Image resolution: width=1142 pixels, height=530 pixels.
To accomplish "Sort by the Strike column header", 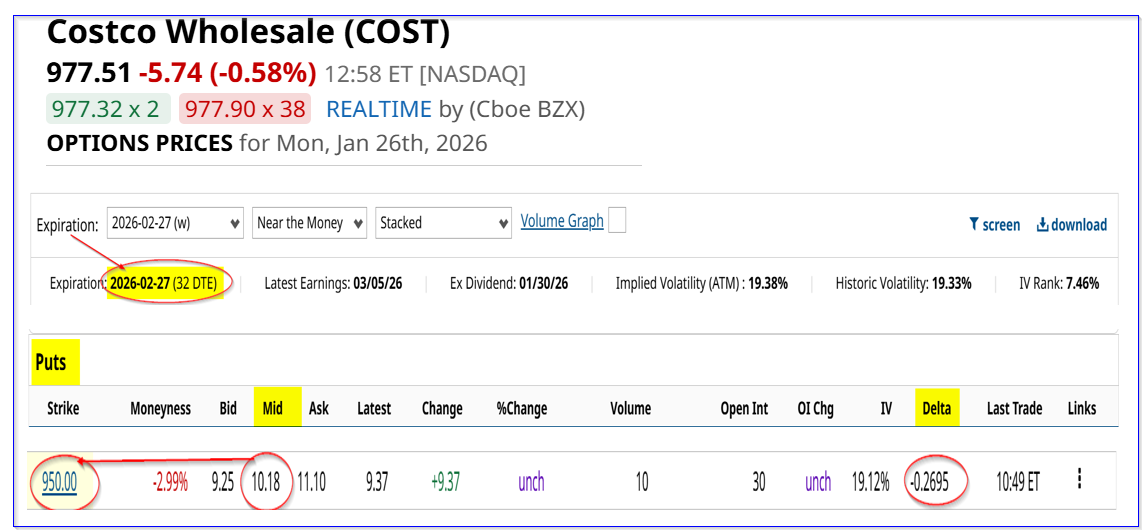I will (x=63, y=408).
